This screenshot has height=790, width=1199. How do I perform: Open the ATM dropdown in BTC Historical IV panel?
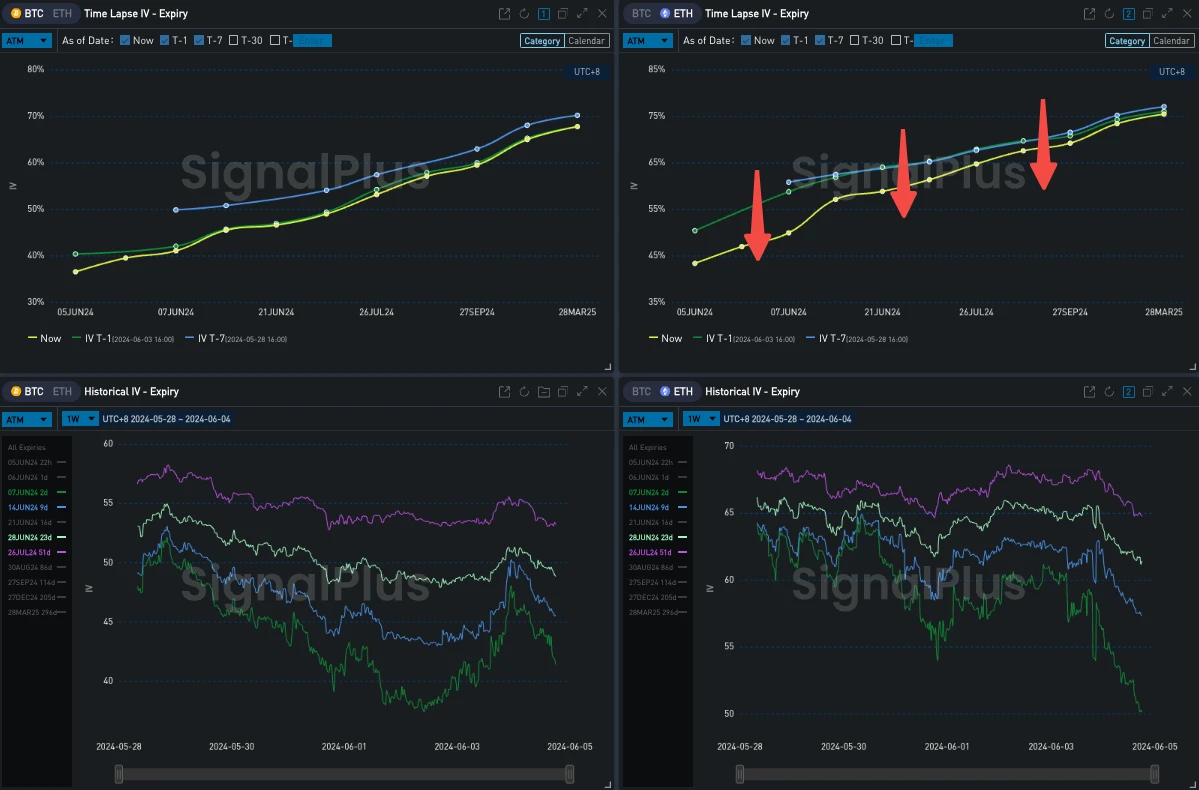(27, 419)
